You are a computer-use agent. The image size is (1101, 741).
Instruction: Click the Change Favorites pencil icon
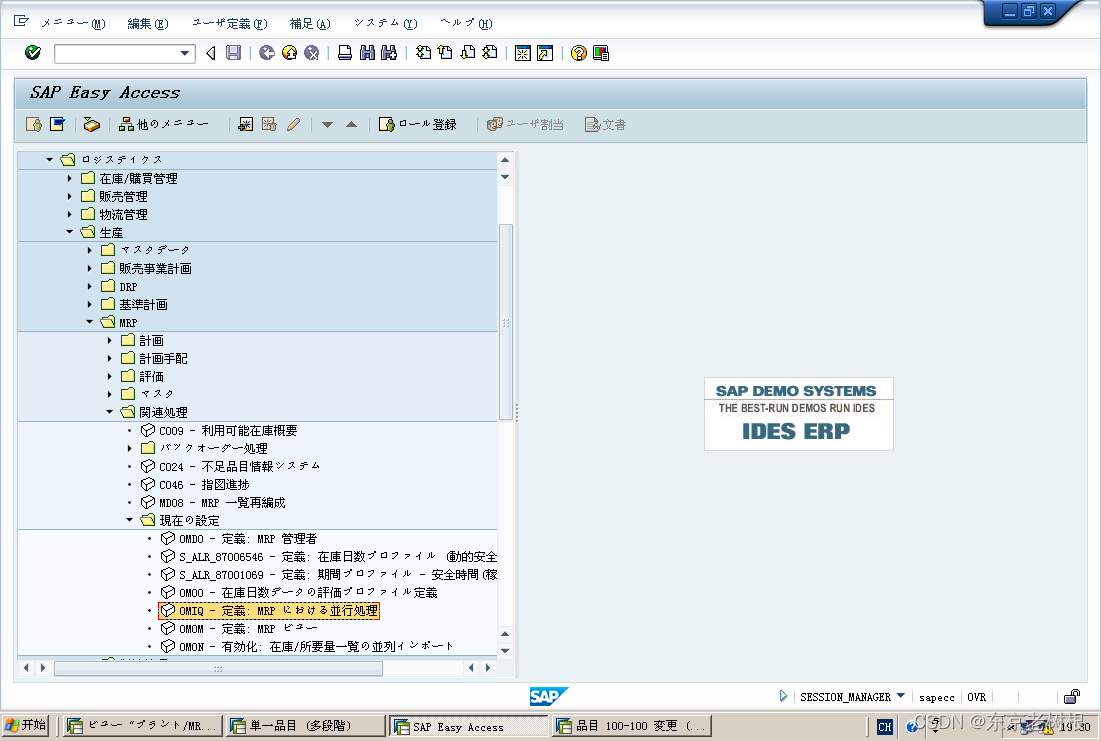(x=294, y=124)
